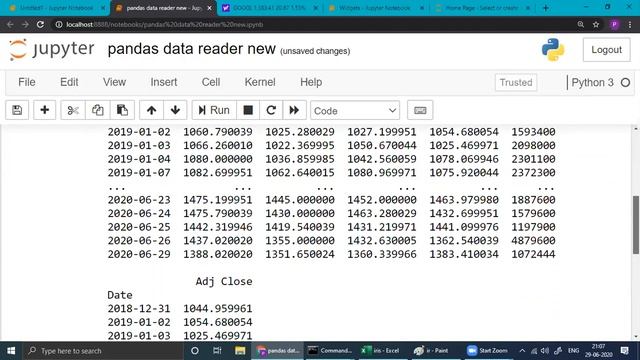Click the Python 3 kernel name
This screenshot has width=640, height=360.
[x=592, y=82]
